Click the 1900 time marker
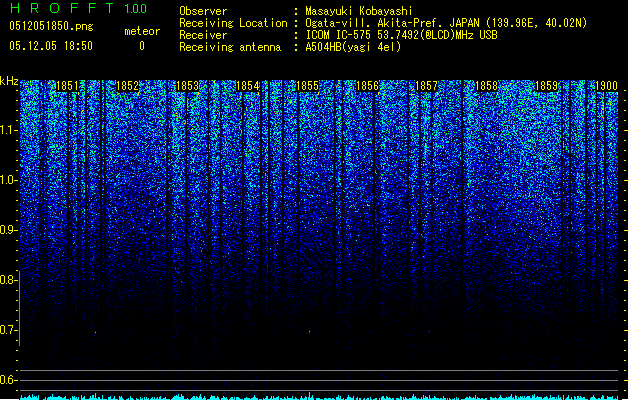 (606, 86)
